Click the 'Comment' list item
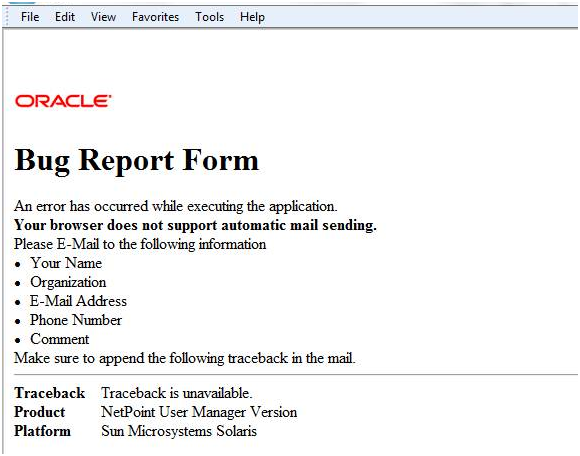 coord(60,339)
